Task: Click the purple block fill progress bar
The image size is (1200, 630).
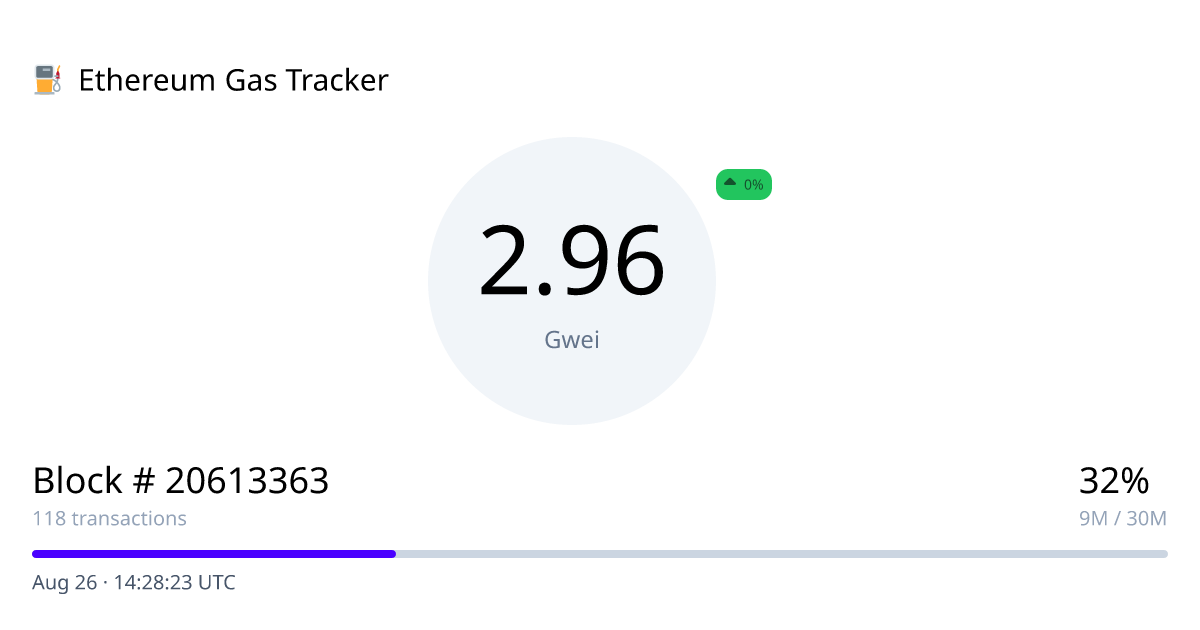Action: tap(213, 553)
